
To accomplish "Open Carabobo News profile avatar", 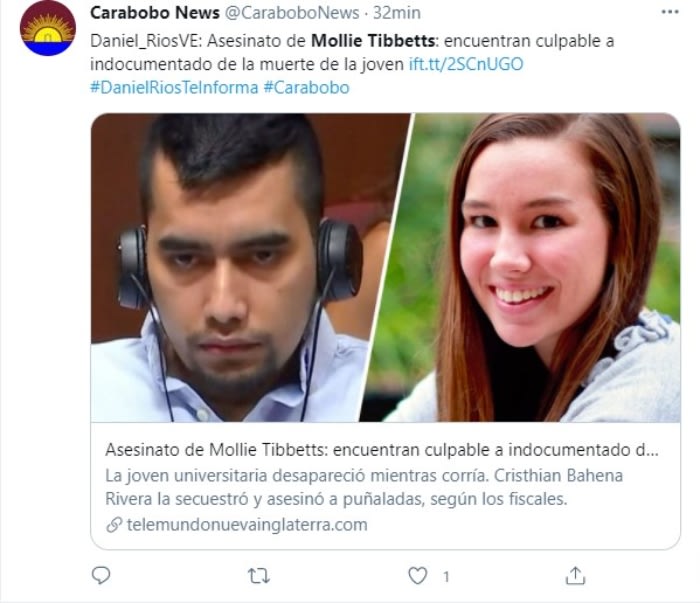I will tap(48, 29).
